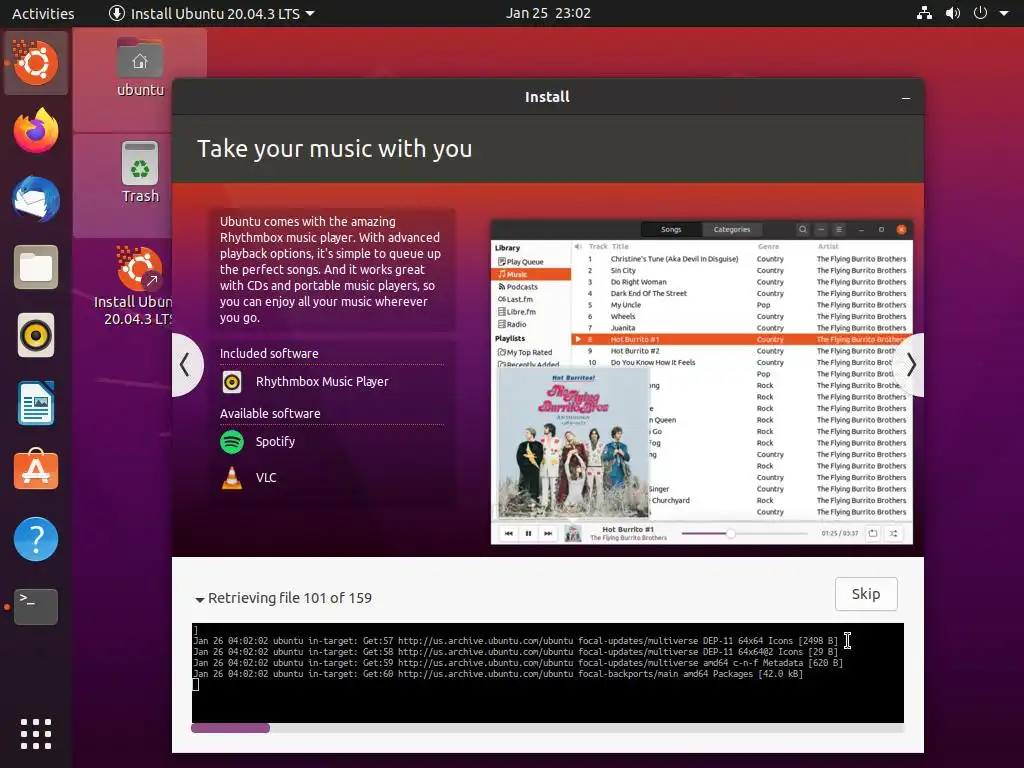Go to the next slide arrow

tap(910, 364)
